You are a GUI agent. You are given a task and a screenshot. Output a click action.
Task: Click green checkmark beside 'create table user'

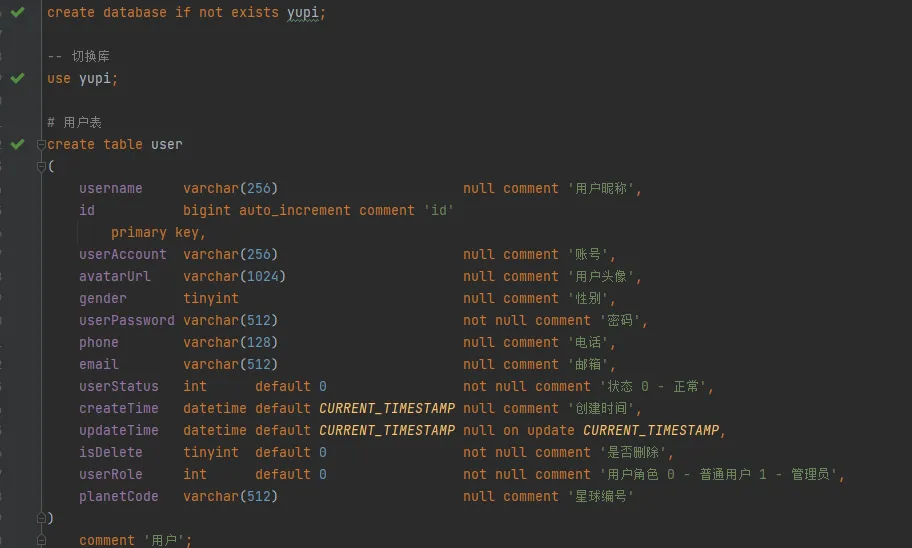(17, 144)
